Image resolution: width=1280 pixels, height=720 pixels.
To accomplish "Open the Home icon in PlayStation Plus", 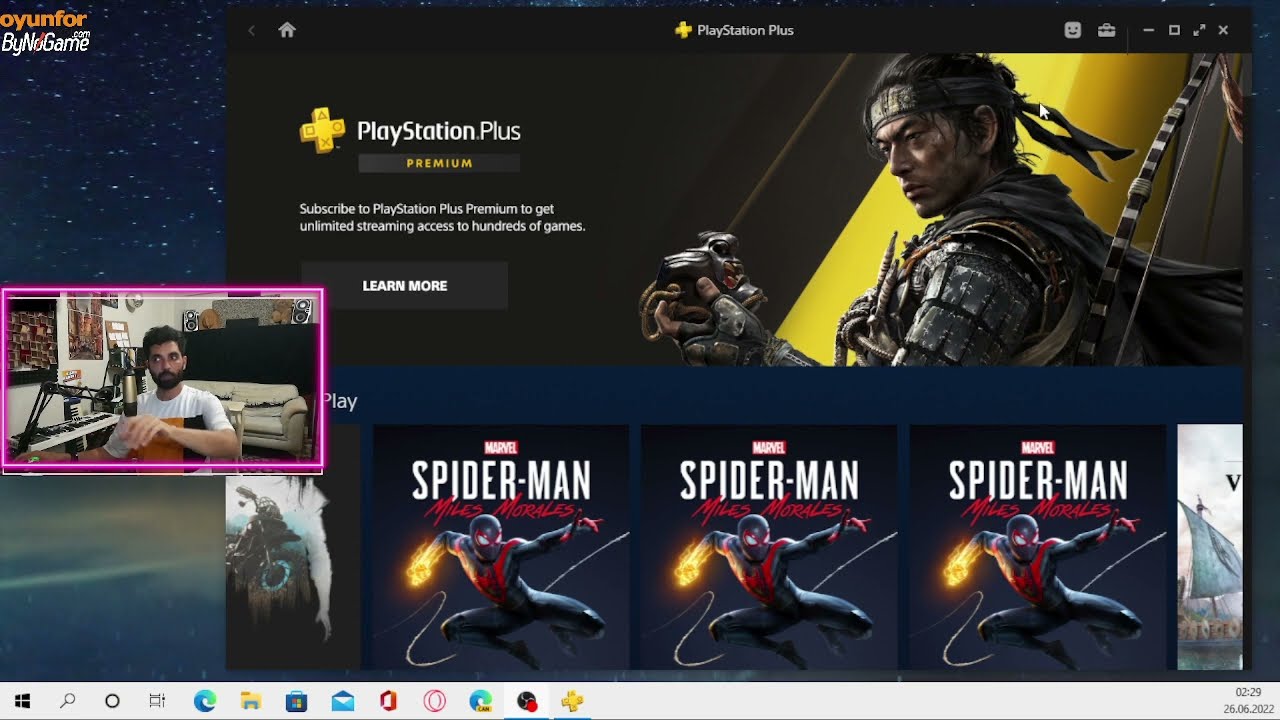I will tap(287, 30).
